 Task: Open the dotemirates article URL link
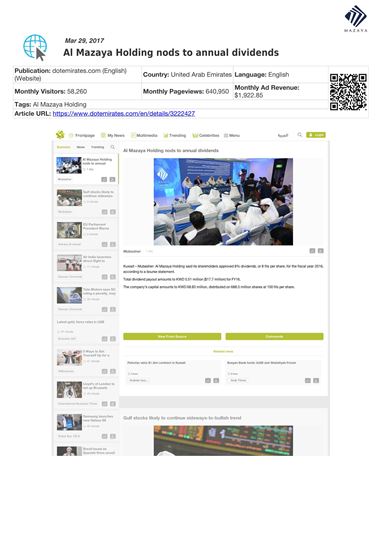click(124, 113)
